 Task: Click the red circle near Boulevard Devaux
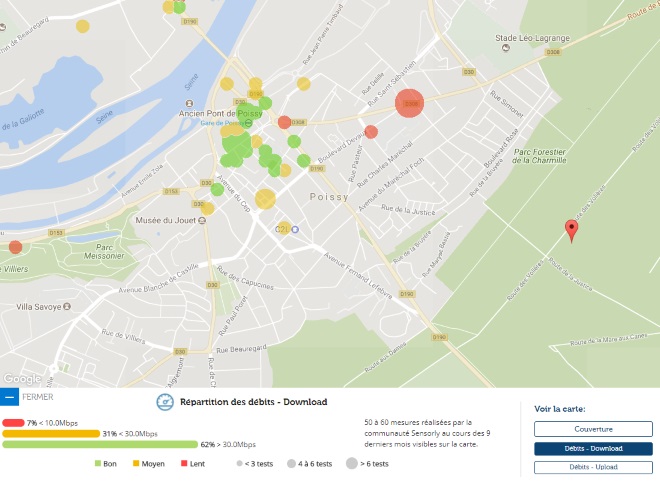(x=371, y=132)
